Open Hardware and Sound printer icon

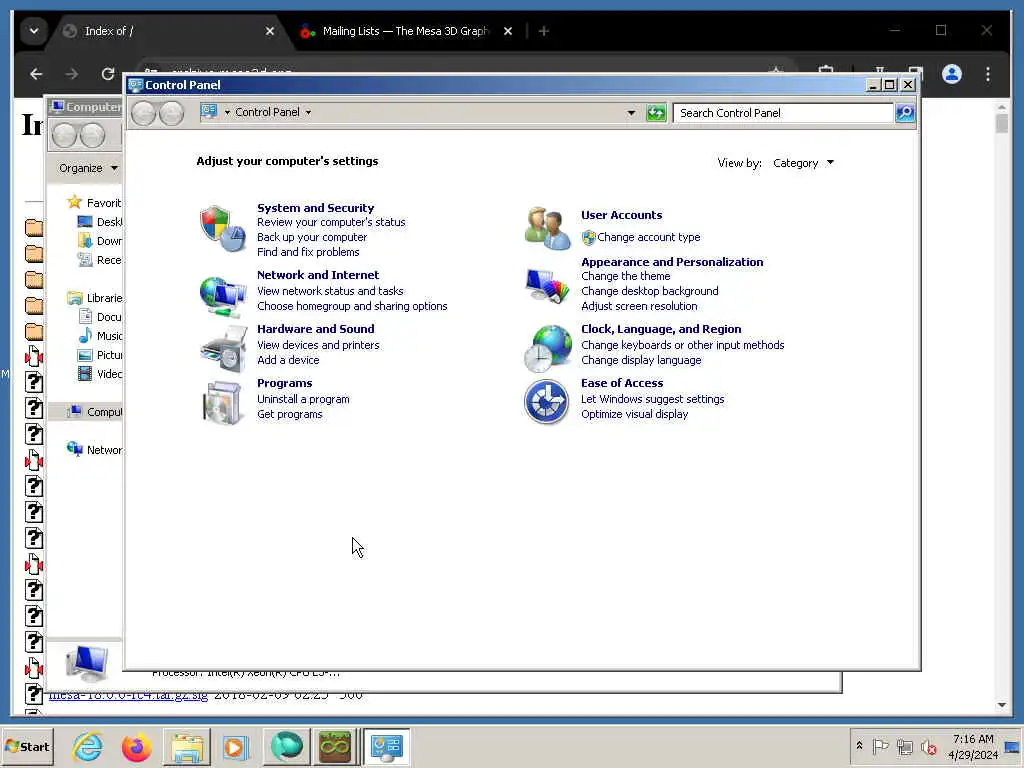point(222,349)
